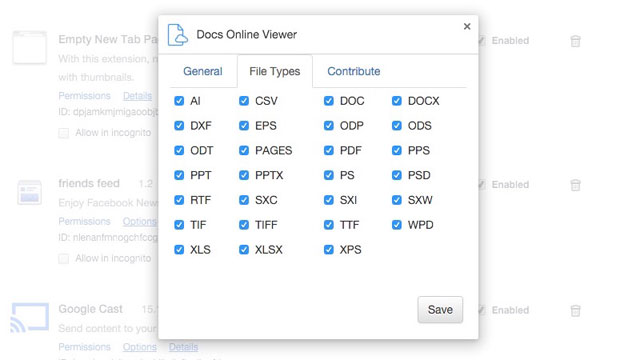Image resolution: width=640 pixels, height=360 pixels.
Task: Click the Docs Online Viewer logo icon
Action: 178,35
